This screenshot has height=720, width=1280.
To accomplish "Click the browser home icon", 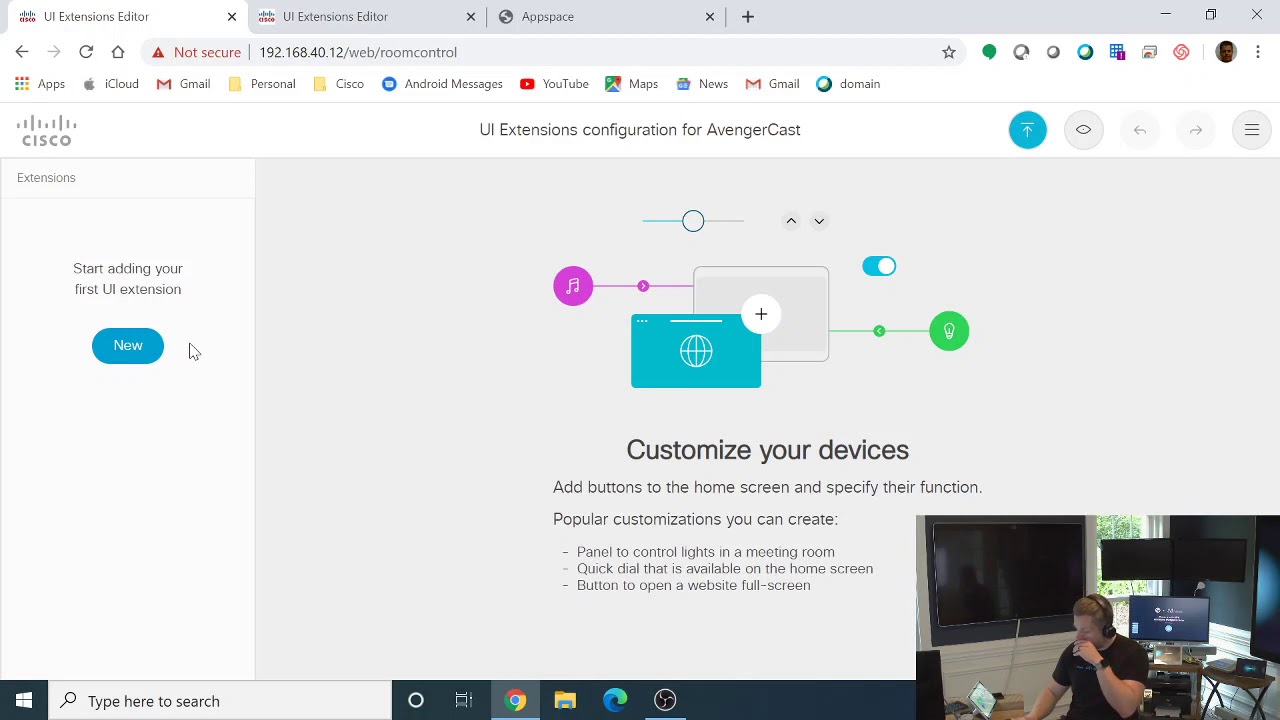I will coord(118,52).
